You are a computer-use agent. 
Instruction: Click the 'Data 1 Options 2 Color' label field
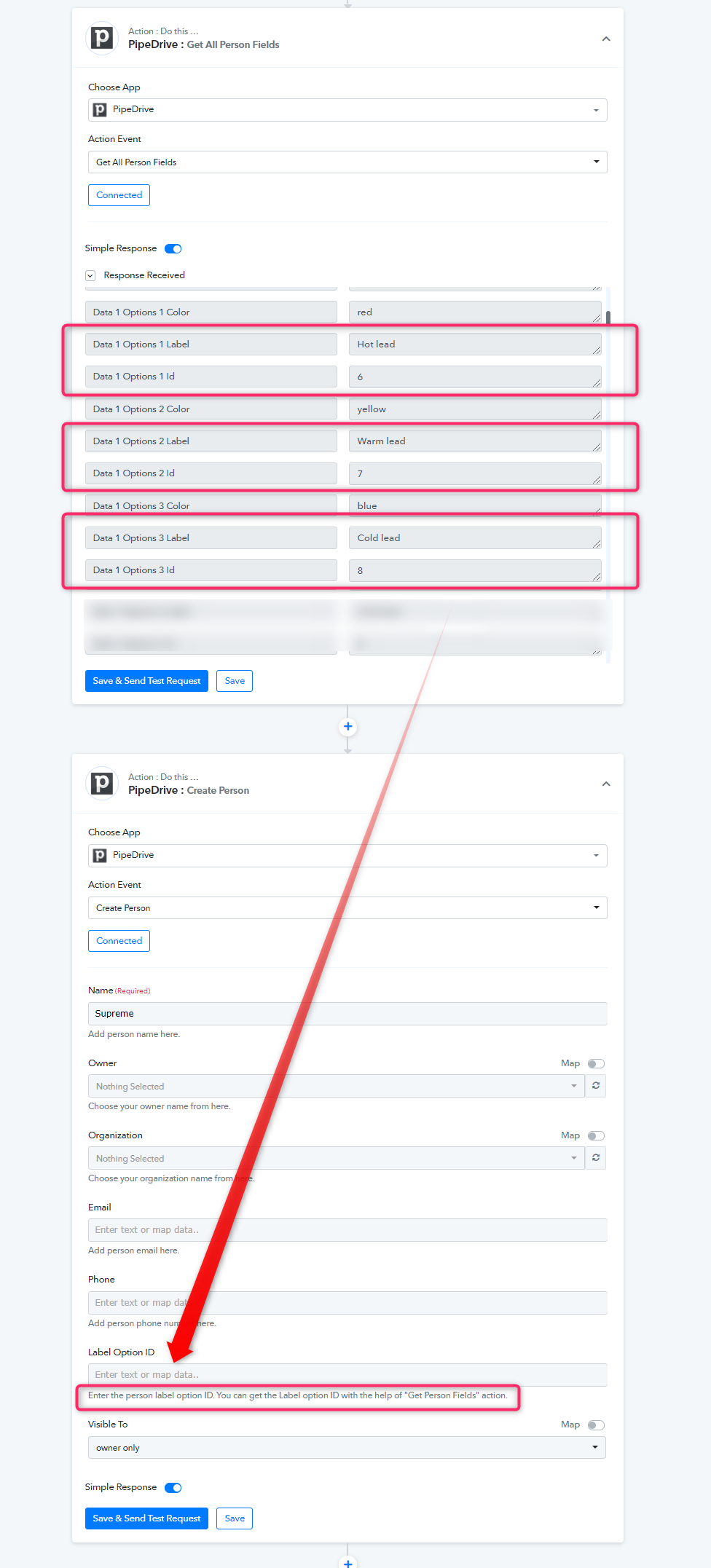click(211, 409)
